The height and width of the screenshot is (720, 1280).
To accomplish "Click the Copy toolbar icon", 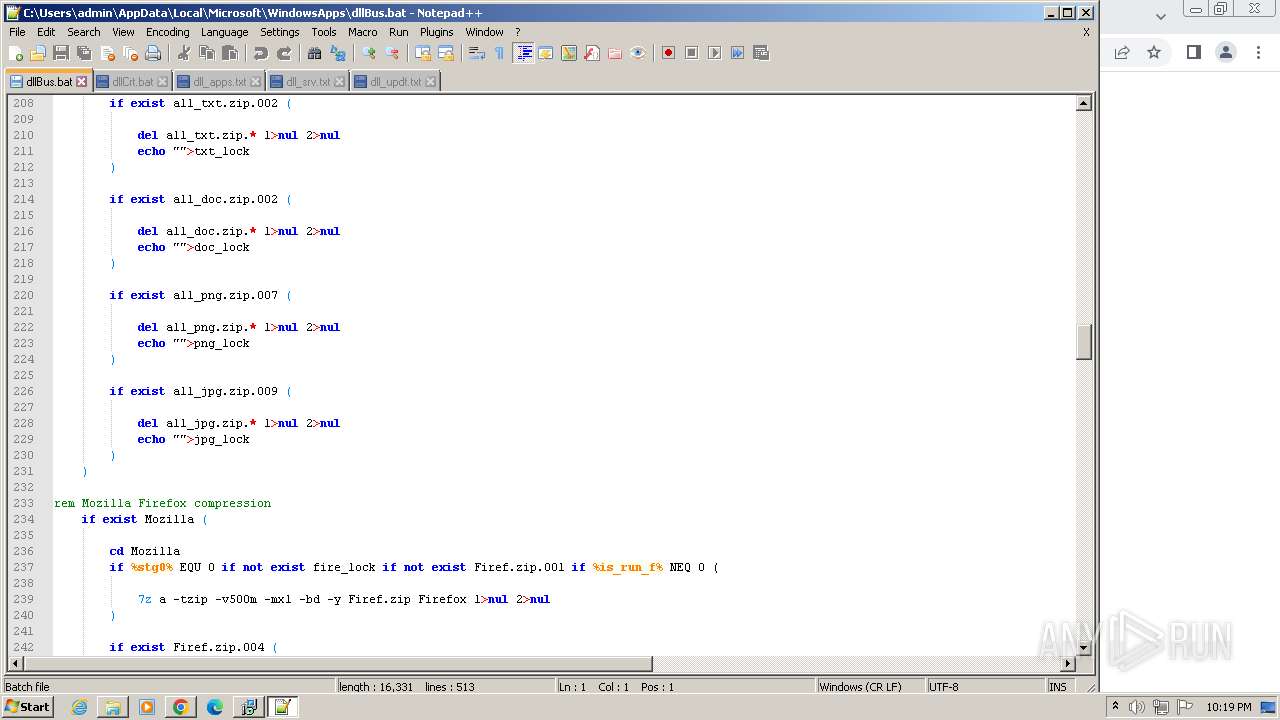I will (206, 53).
